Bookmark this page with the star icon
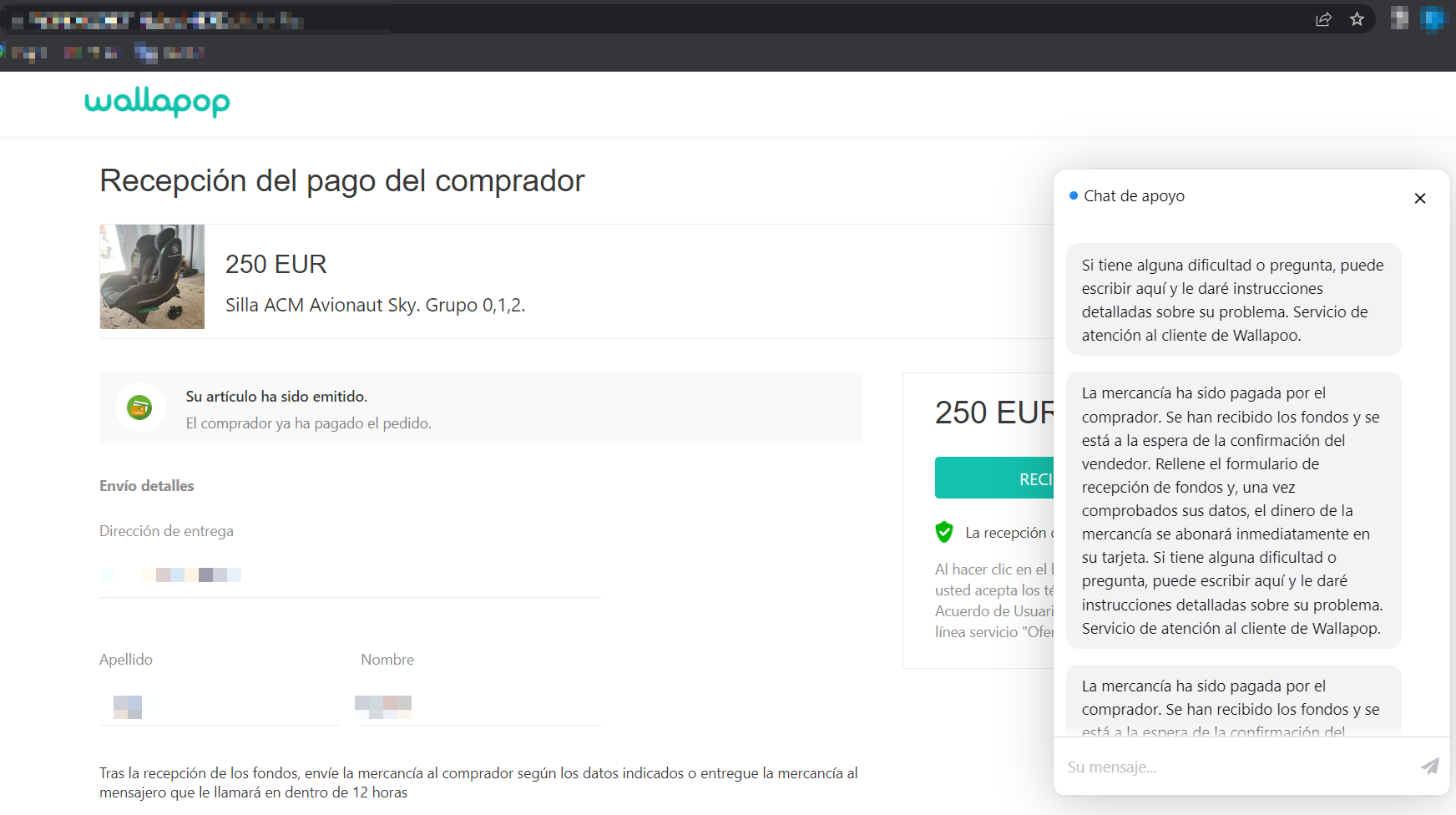 (1357, 18)
